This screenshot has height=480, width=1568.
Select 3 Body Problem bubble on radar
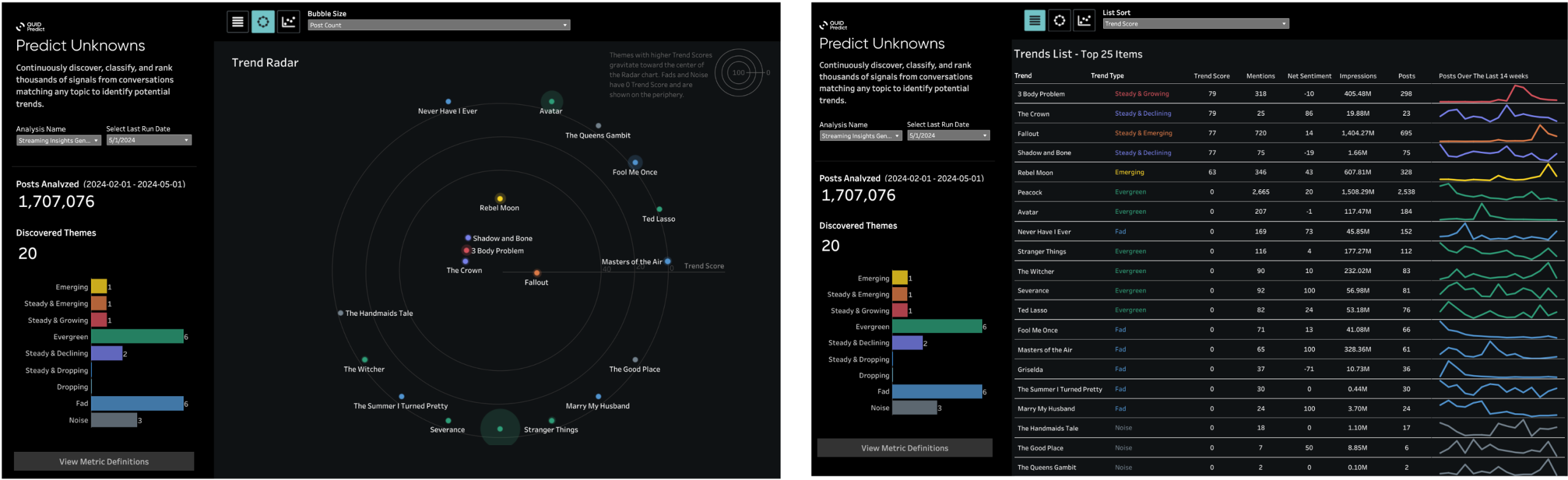pos(466,250)
